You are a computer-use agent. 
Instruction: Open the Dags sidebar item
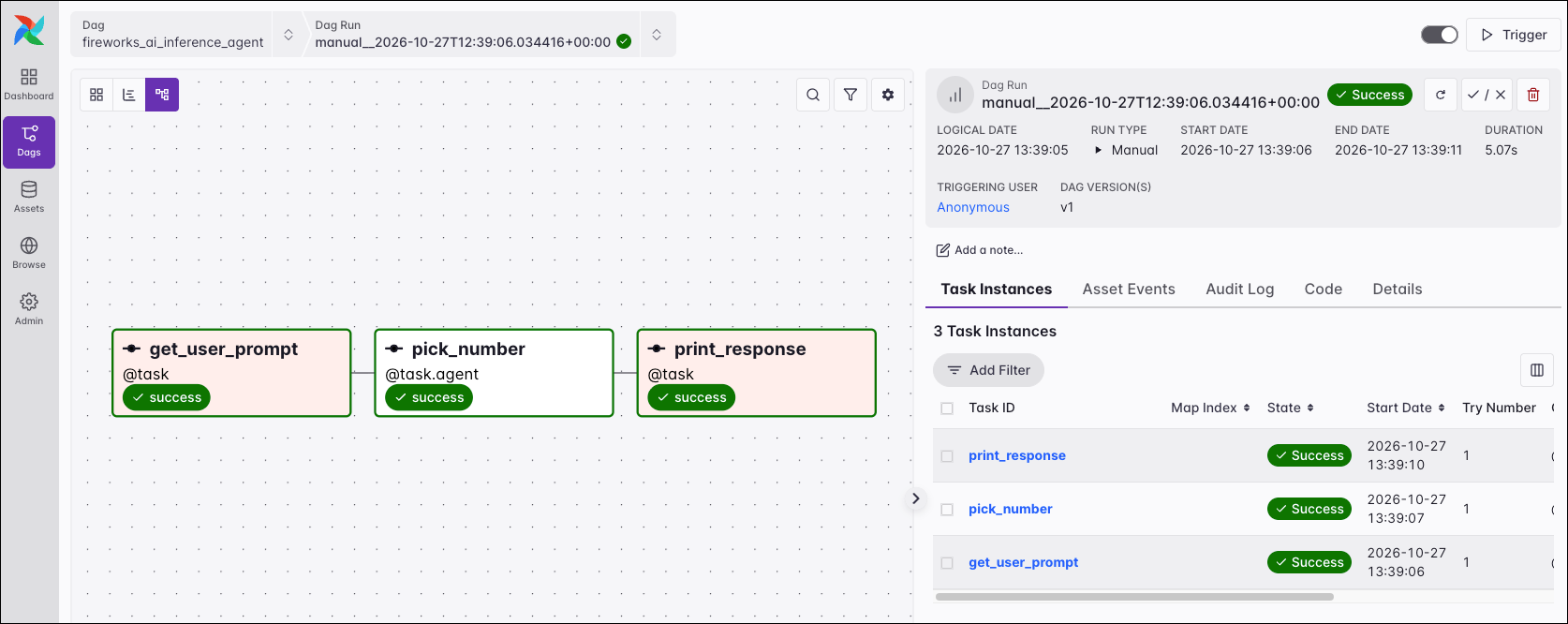tap(29, 142)
